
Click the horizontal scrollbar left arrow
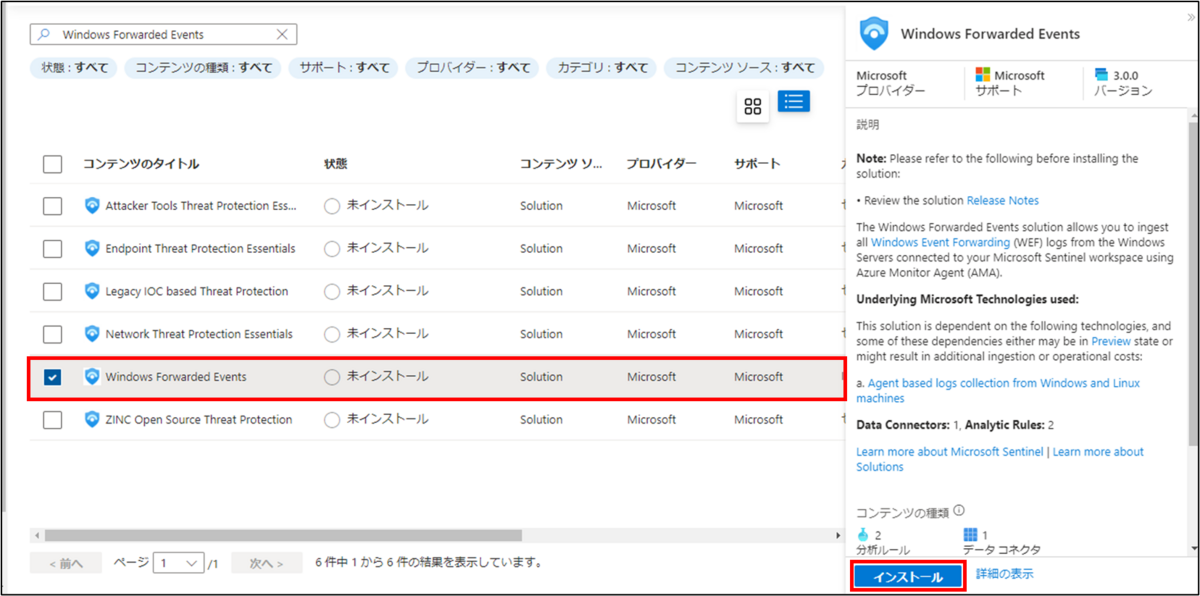[x=35, y=535]
